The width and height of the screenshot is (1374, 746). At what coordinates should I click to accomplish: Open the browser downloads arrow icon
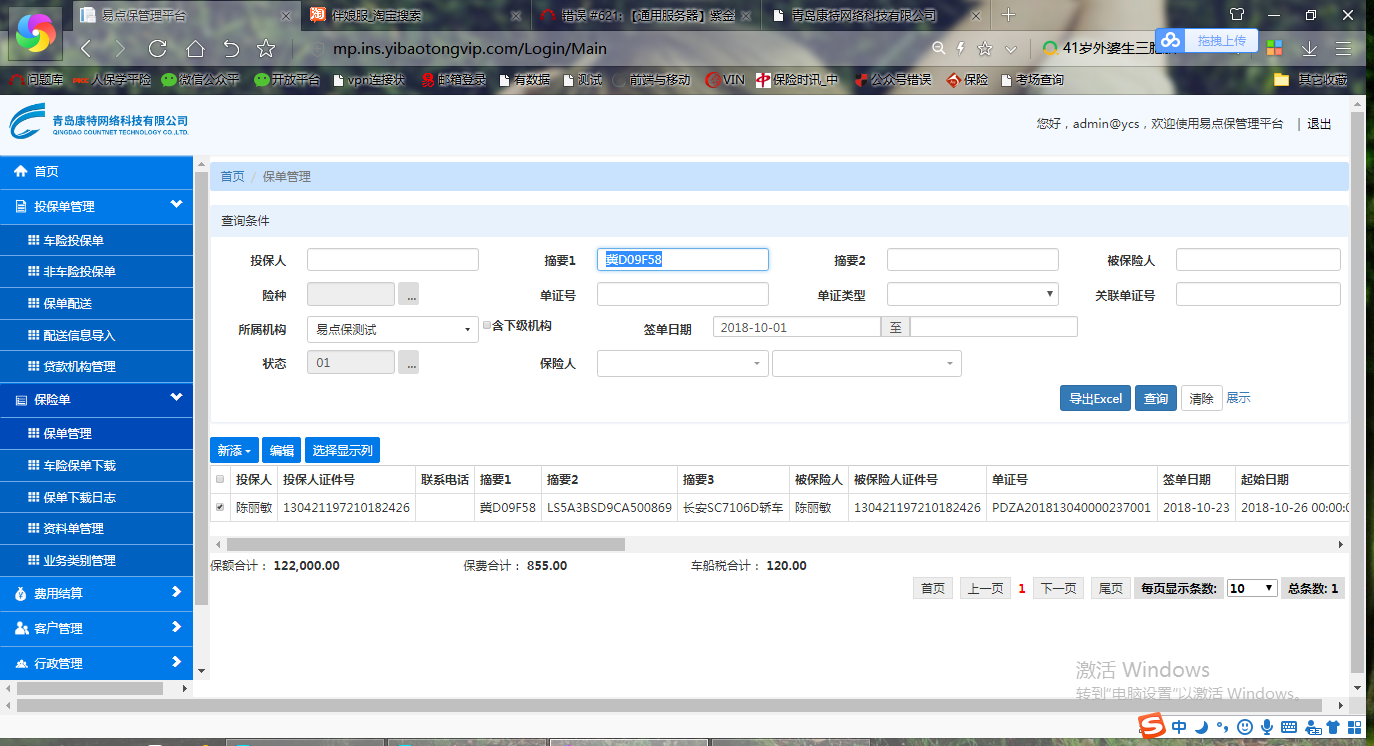point(1308,48)
